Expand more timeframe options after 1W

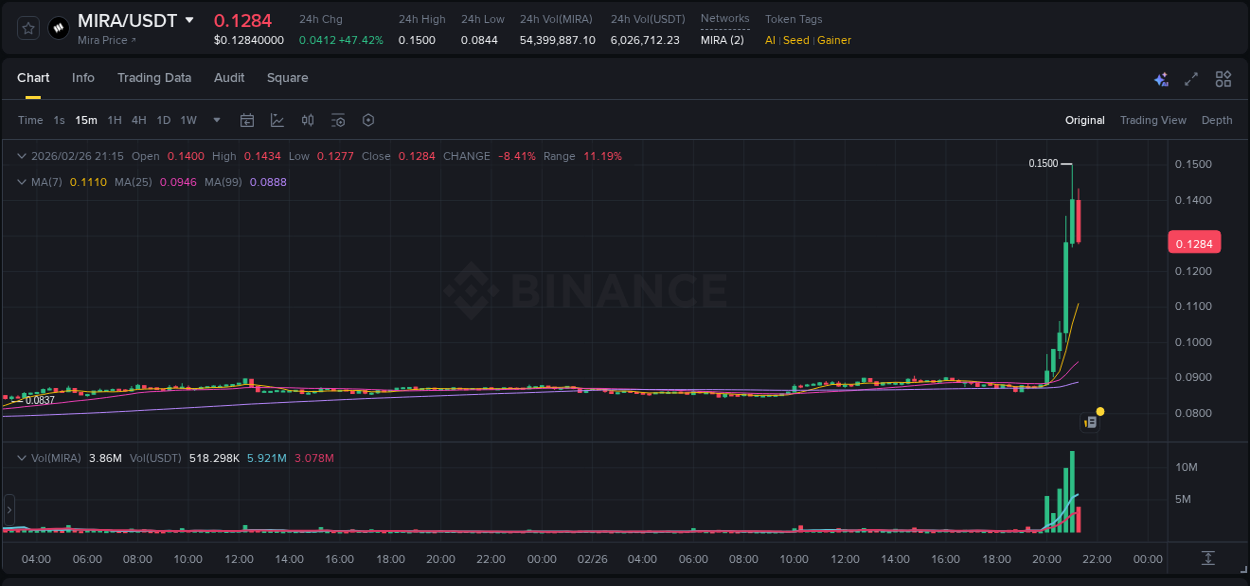[x=215, y=120]
